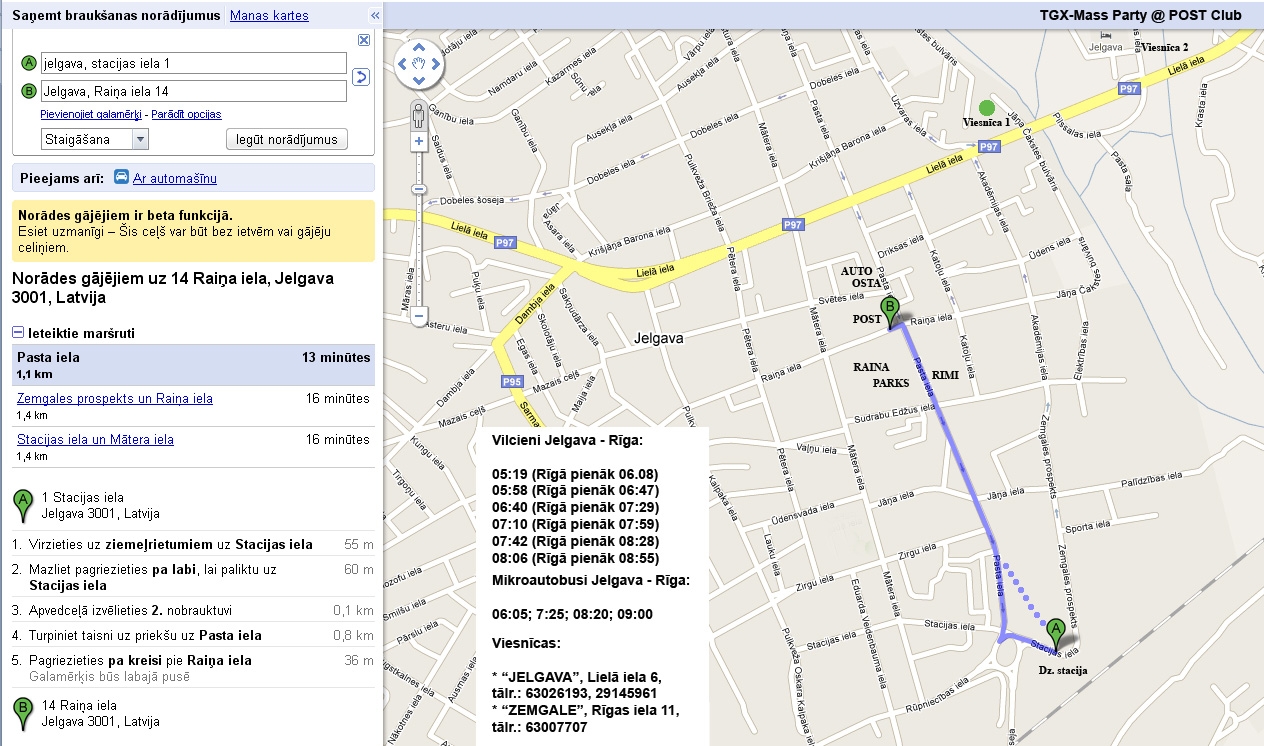Viewport: 1264px width, 746px height.
Task: Click the green B marker beside destination field
Action: pyautogui.click(x=29, y=91)
